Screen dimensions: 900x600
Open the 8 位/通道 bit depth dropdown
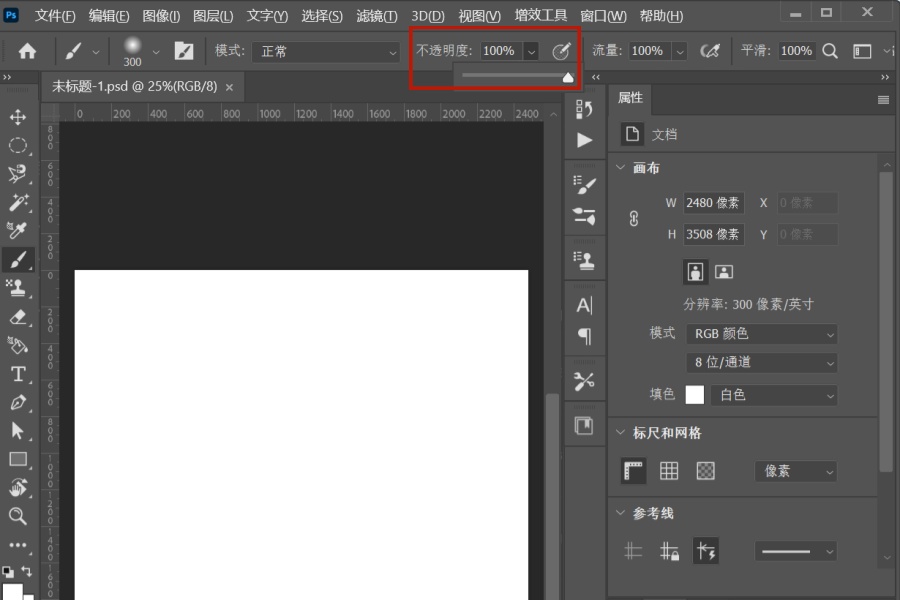(x=762, y=362)
